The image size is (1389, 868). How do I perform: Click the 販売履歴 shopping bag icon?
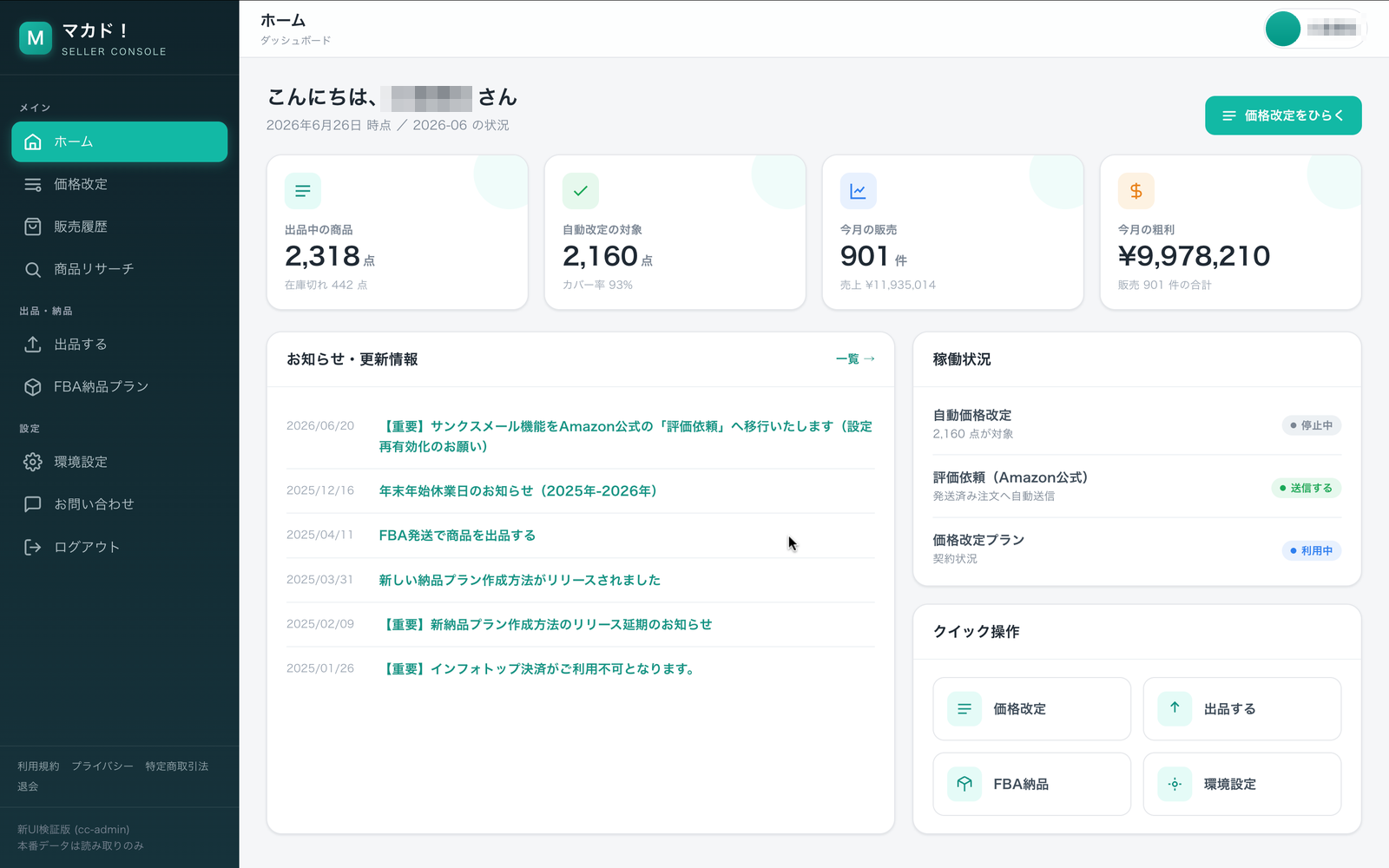pos(33,227)
